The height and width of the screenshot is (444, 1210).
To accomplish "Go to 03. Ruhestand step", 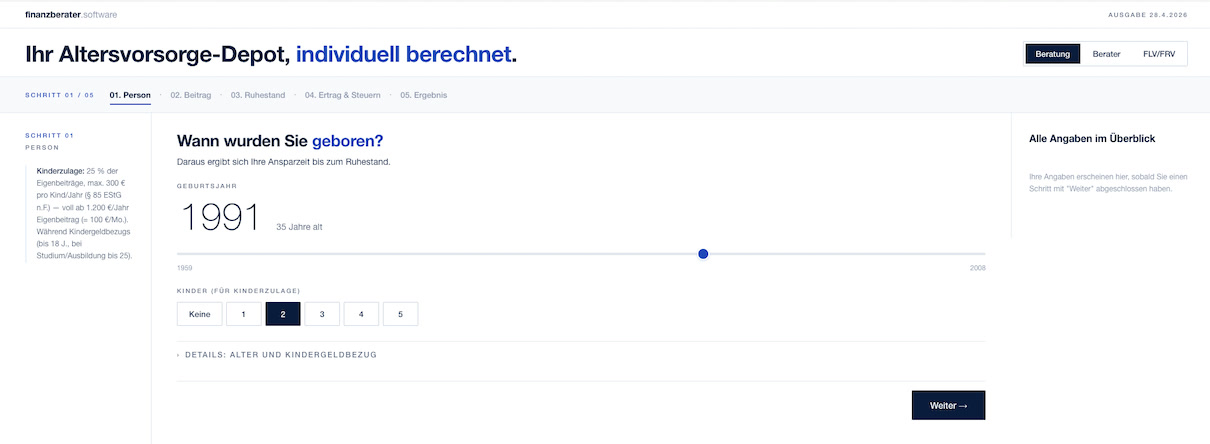I will coord(258,95).
